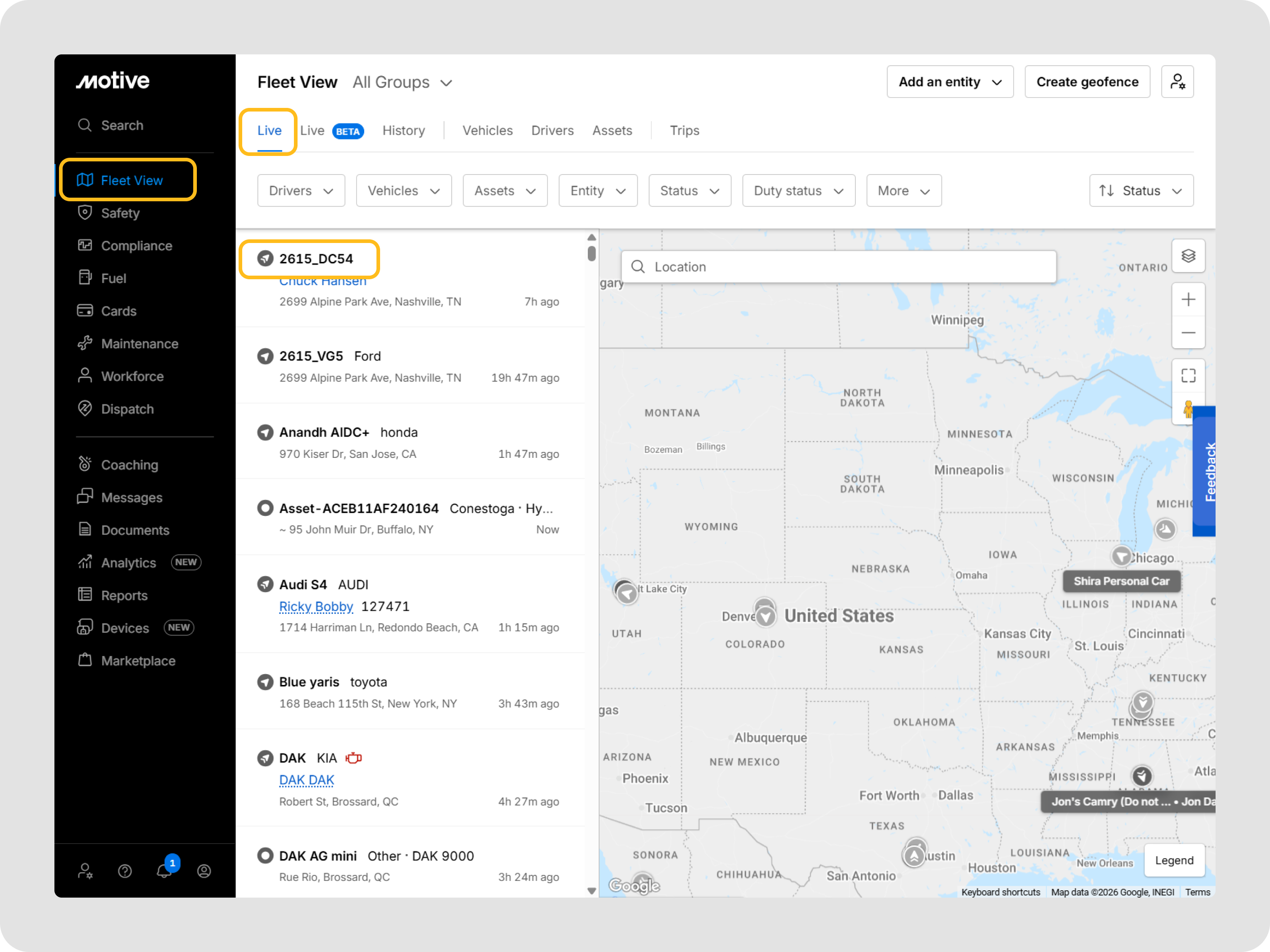Switch to the Trips tab
The height and width of the screenshot is (952, 1270).
(684, 131)
